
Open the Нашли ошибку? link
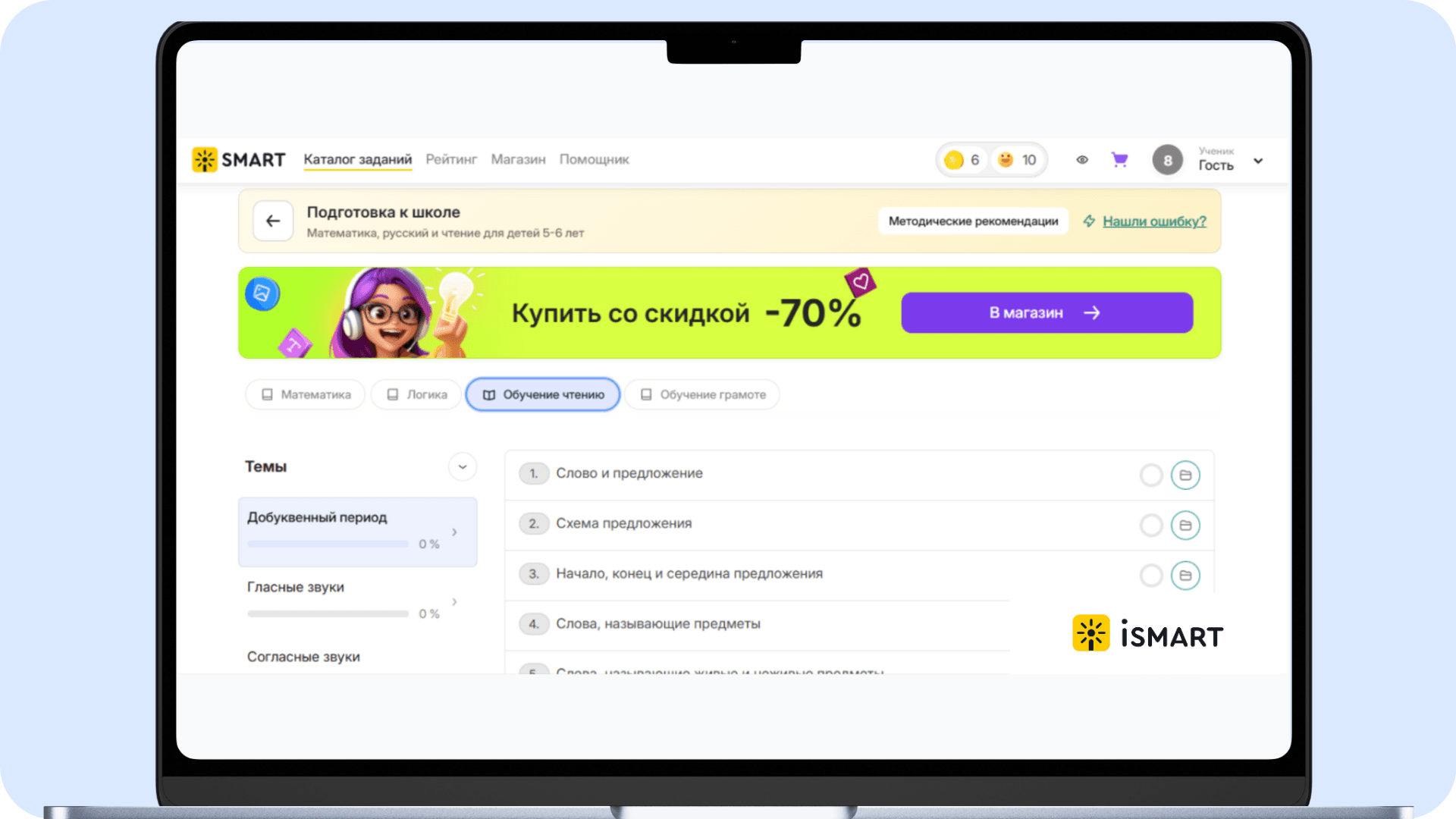[1153, 221]
